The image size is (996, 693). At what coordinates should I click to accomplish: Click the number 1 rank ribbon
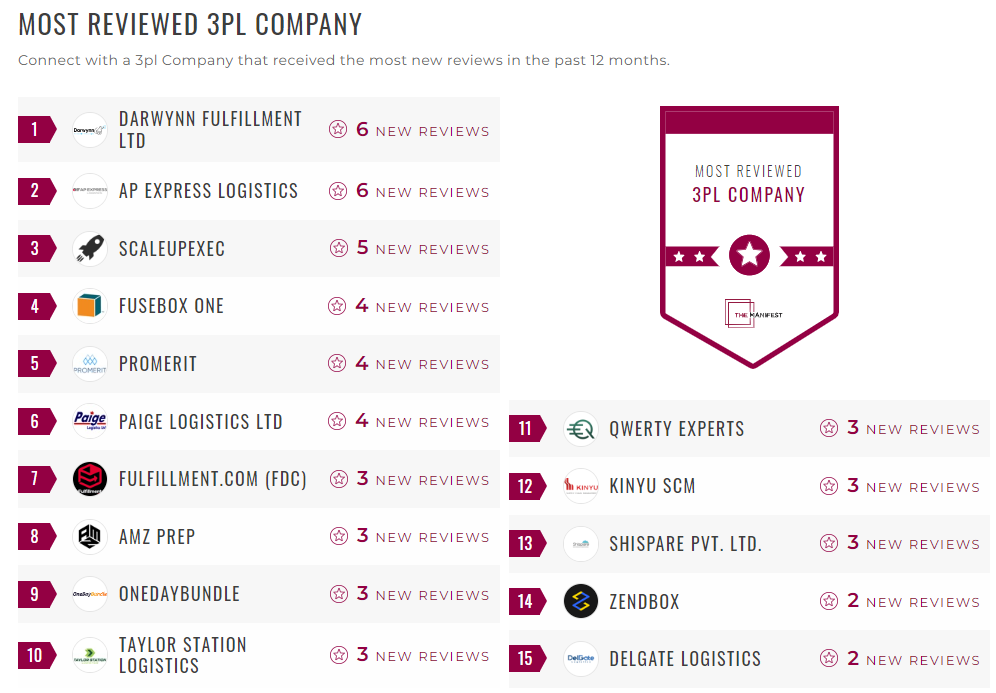point(36,130)
